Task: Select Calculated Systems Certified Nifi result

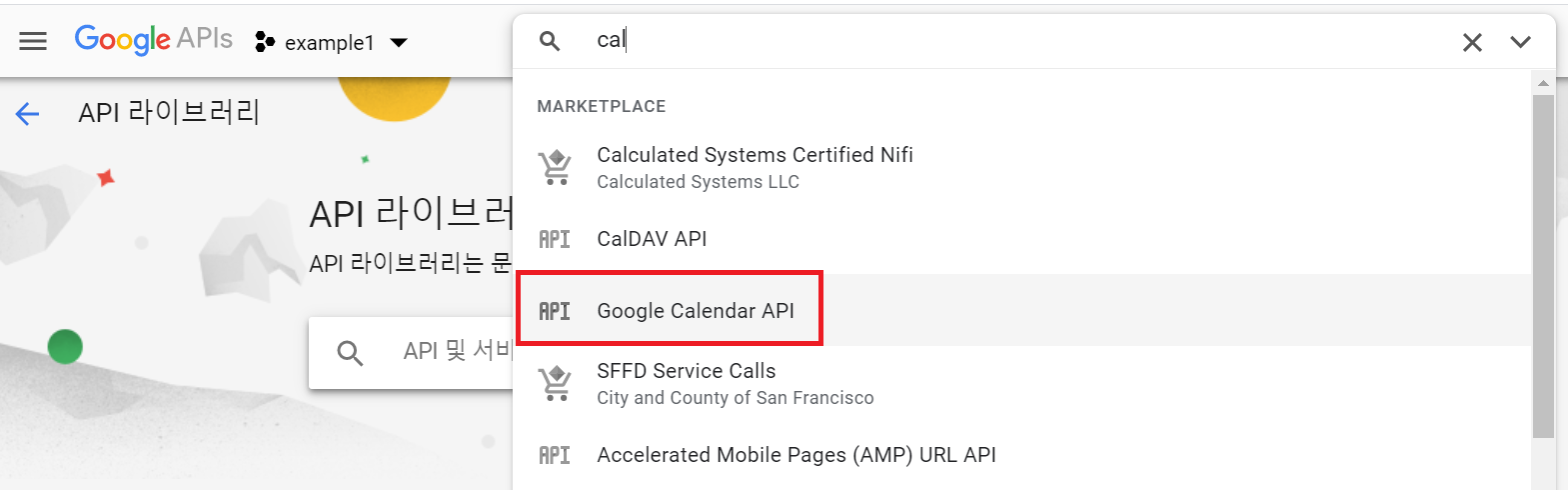Action: coord(1022,167)
